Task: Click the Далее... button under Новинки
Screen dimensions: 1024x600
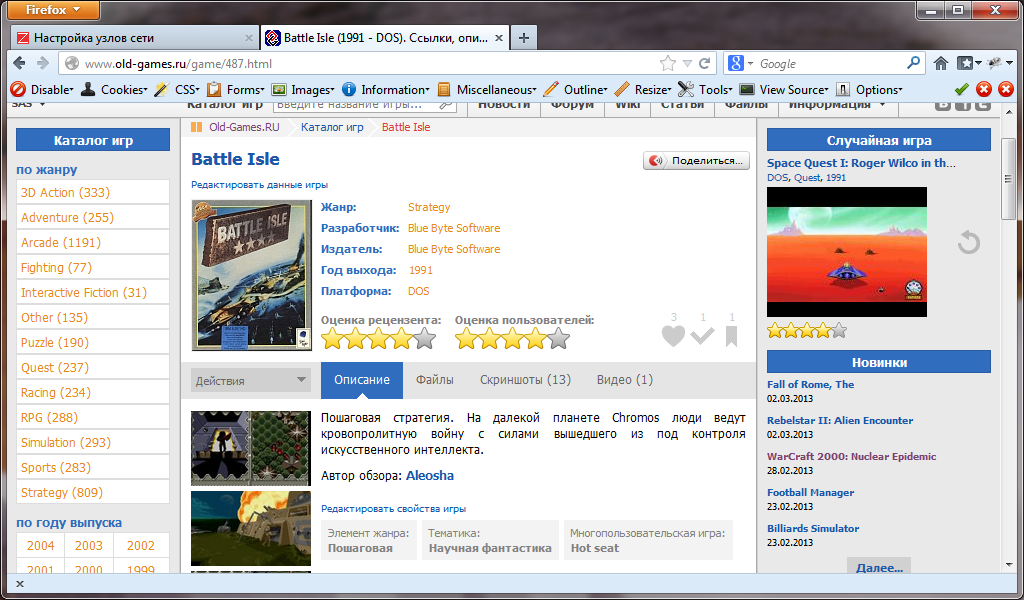Action: (x=879, y=567)
